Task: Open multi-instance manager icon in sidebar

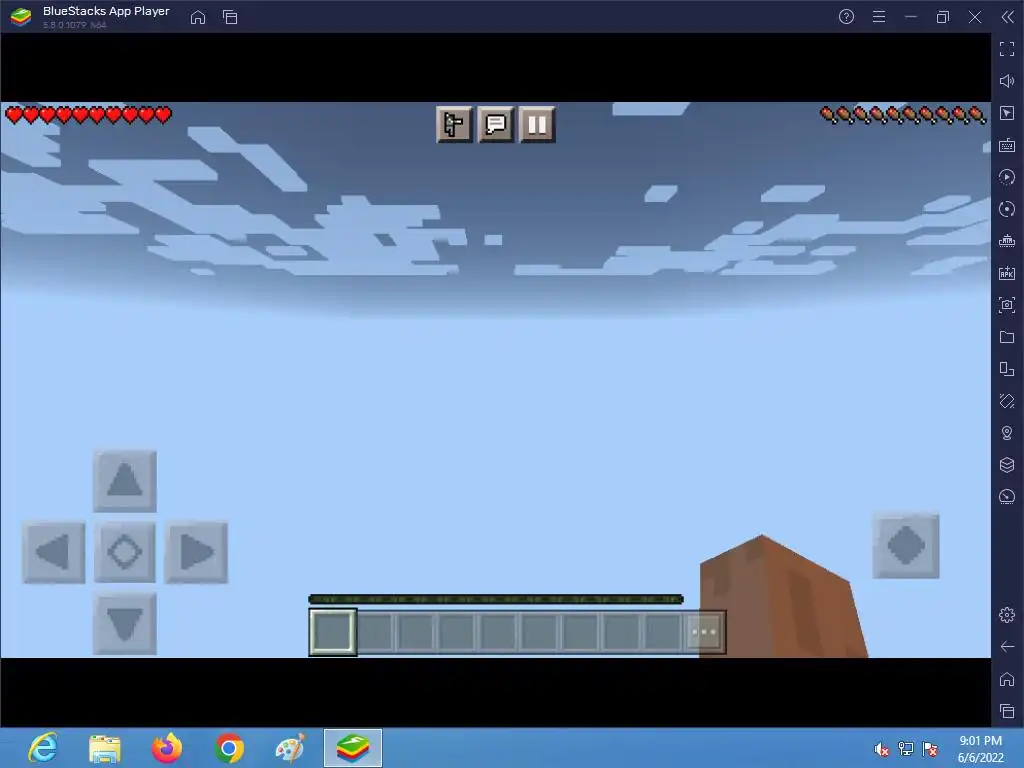Action: pos(1007,369)
